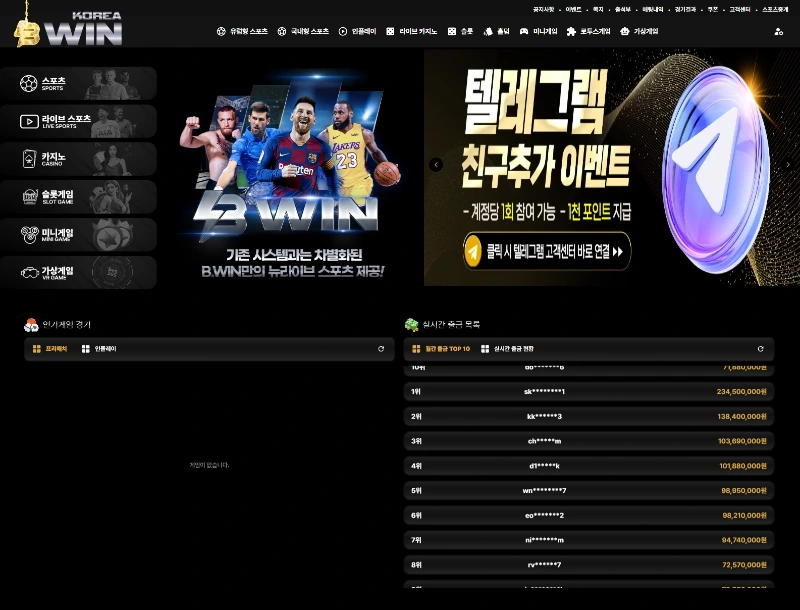Click the dice icon beside 슬롯
The image size is (800, 610).
[x=452, y=32]
